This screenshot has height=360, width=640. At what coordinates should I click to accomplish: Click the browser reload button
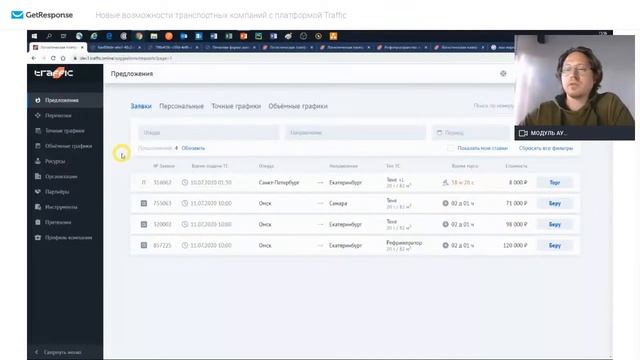pos(53,58)
